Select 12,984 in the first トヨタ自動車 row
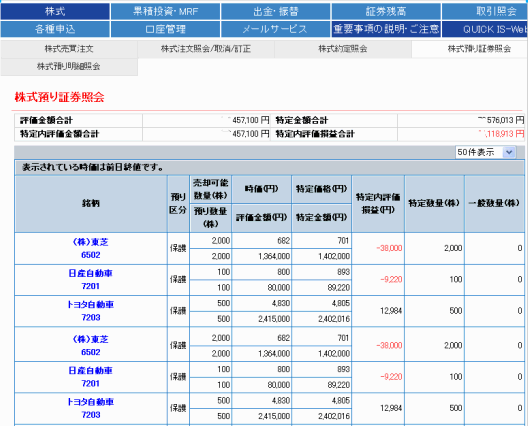The image size is (528, 426). (391, 311)
